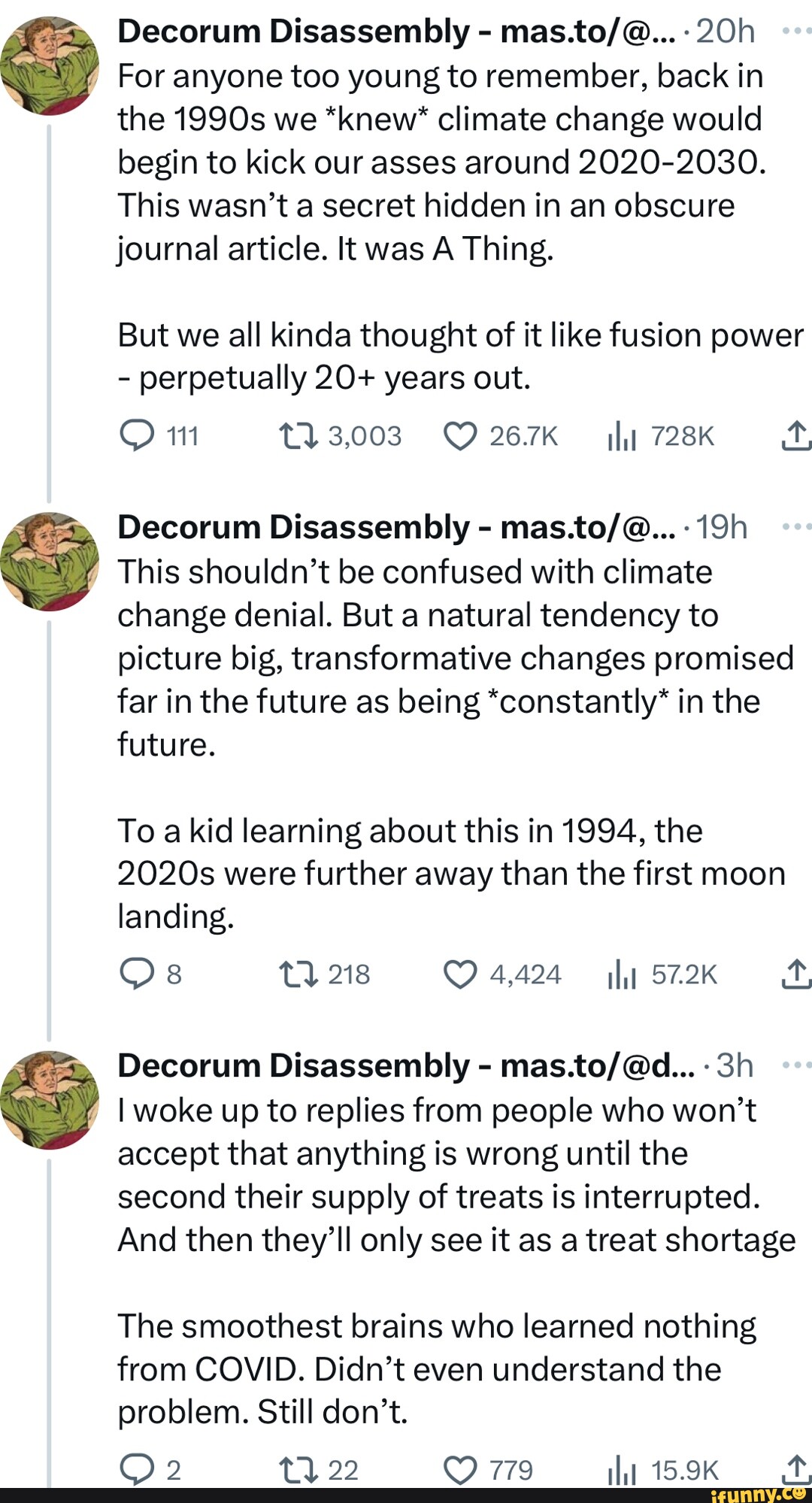812x1503 pixels.
Task: Reply to the tweet with 2 replies
Action: 137,1470
